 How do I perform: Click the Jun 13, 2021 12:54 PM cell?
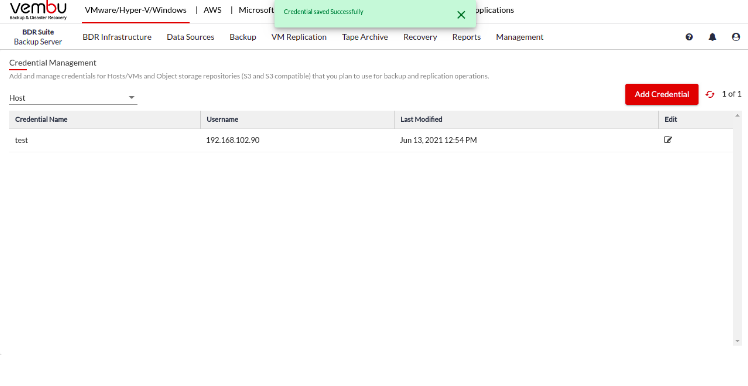(x=526, y=140)
